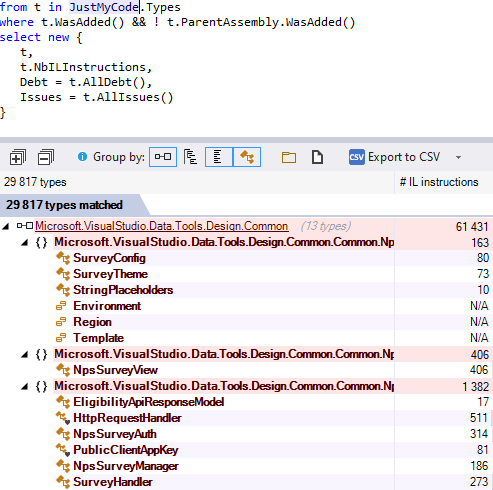Toggle group by type button
Viewport: 493px width, 490px height.
point(247,157)
